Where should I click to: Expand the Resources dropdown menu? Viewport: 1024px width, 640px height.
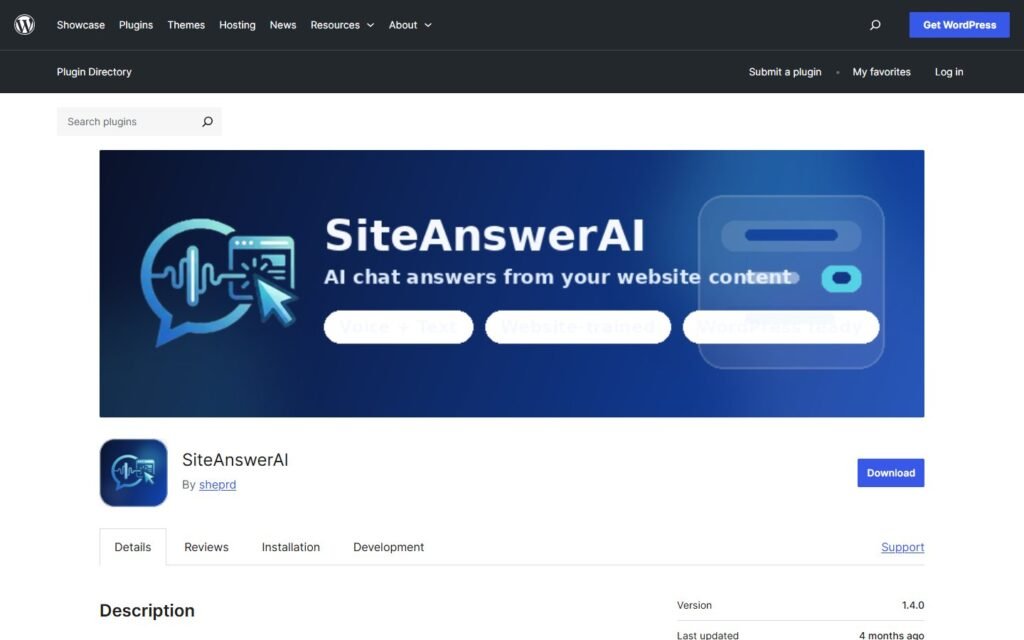[x=342, y=25]
